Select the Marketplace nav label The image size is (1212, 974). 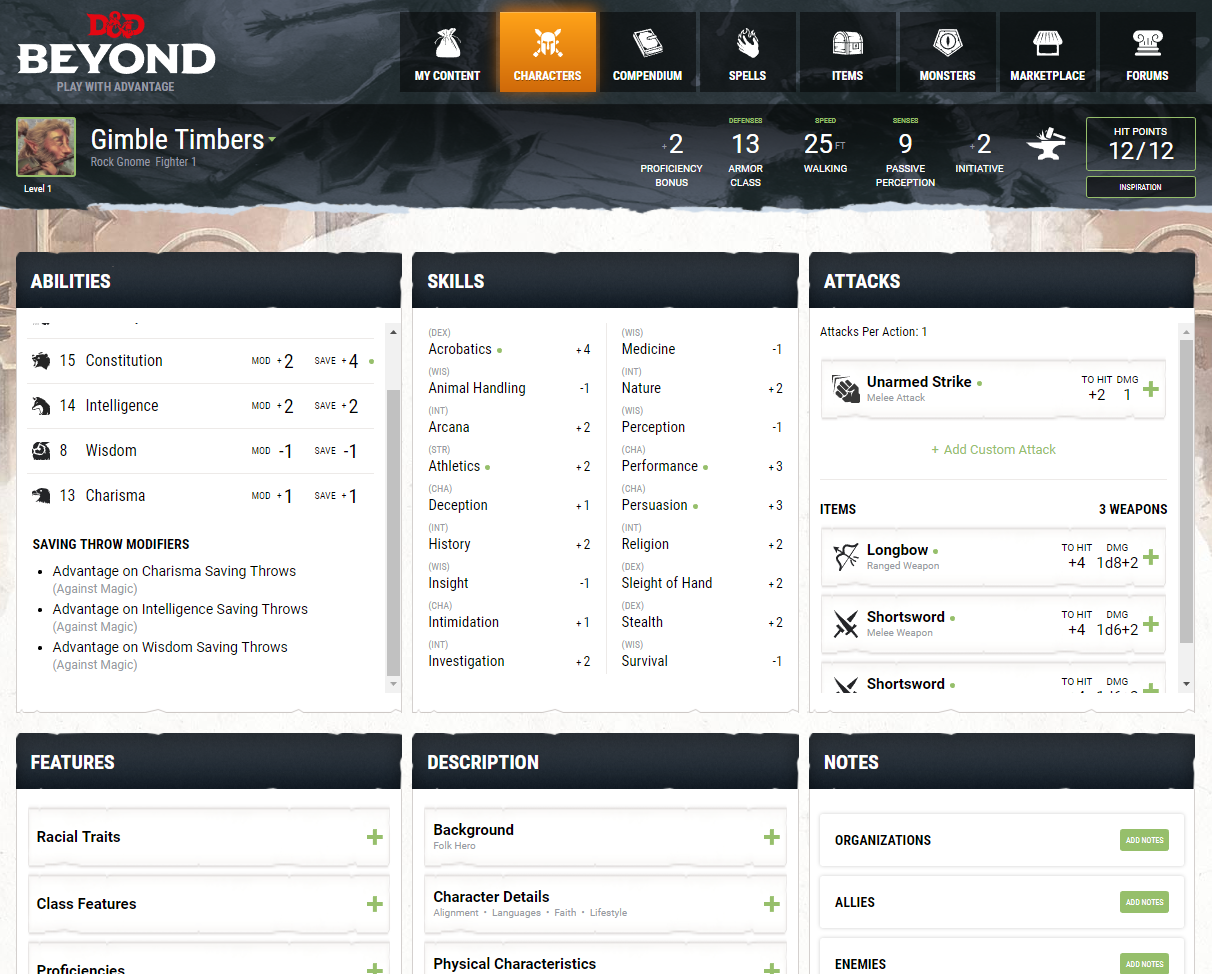[x=1047, y=76]
